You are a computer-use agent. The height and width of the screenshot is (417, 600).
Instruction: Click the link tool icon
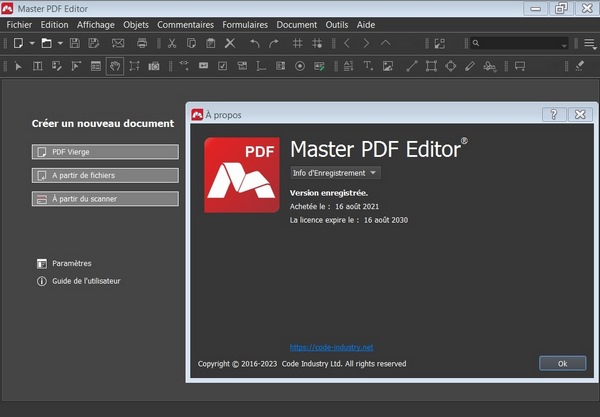point(184,65)
